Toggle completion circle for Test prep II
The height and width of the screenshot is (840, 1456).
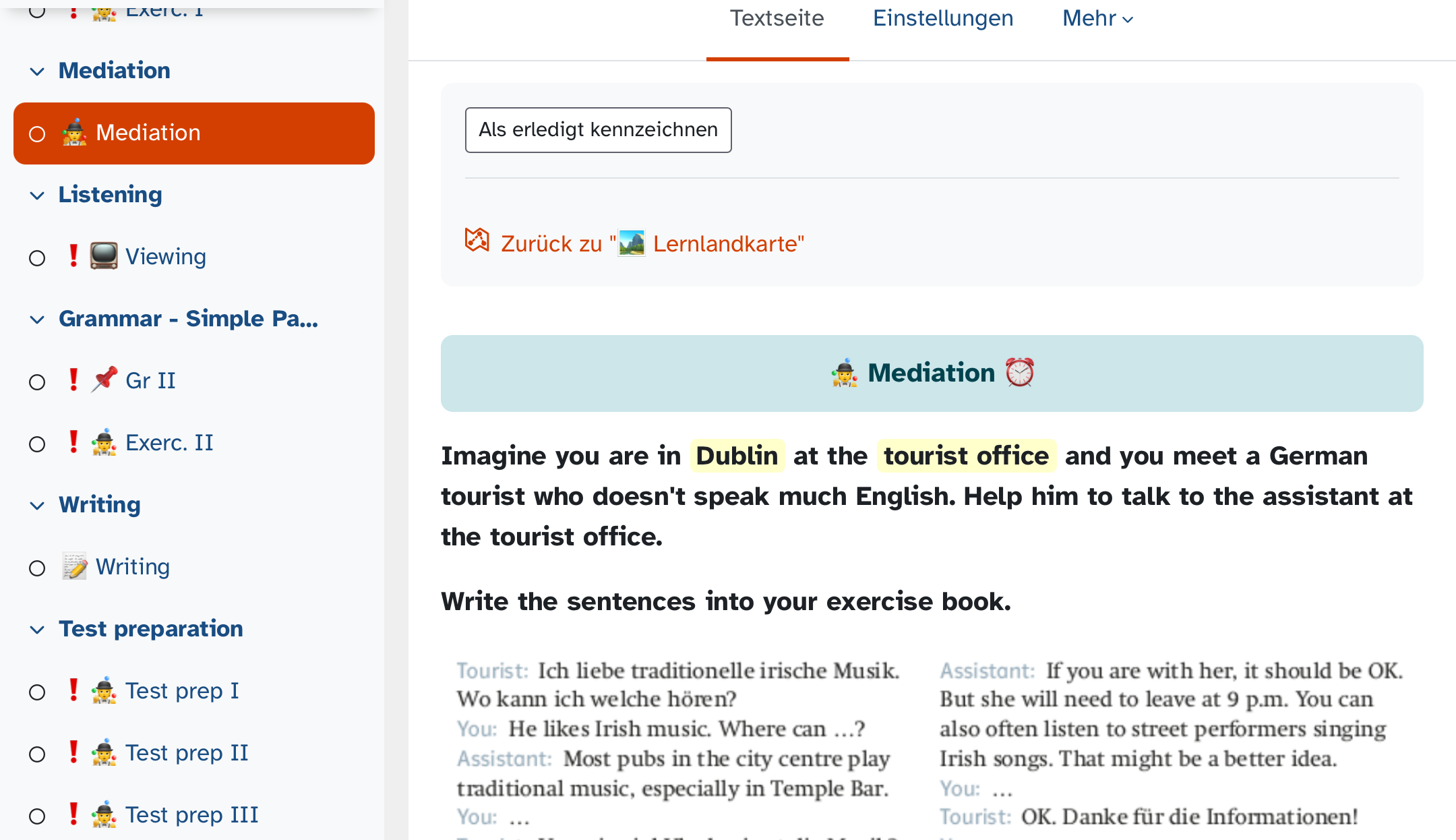[37, 754]
